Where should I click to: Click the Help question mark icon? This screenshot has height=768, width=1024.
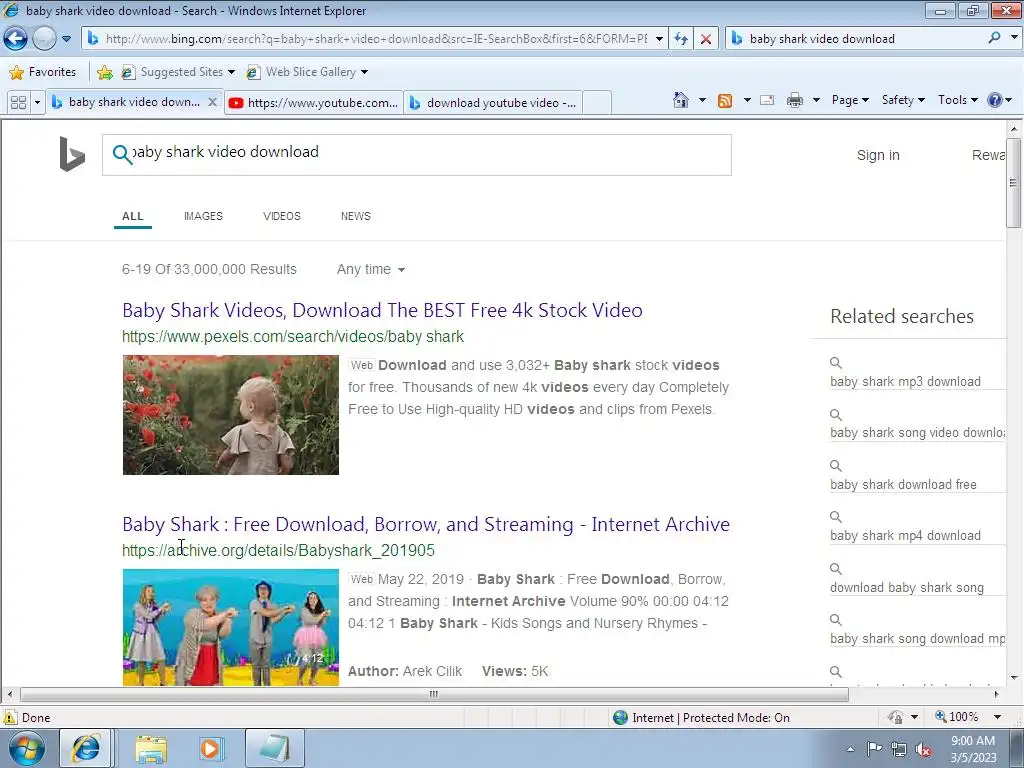[995, 100]
